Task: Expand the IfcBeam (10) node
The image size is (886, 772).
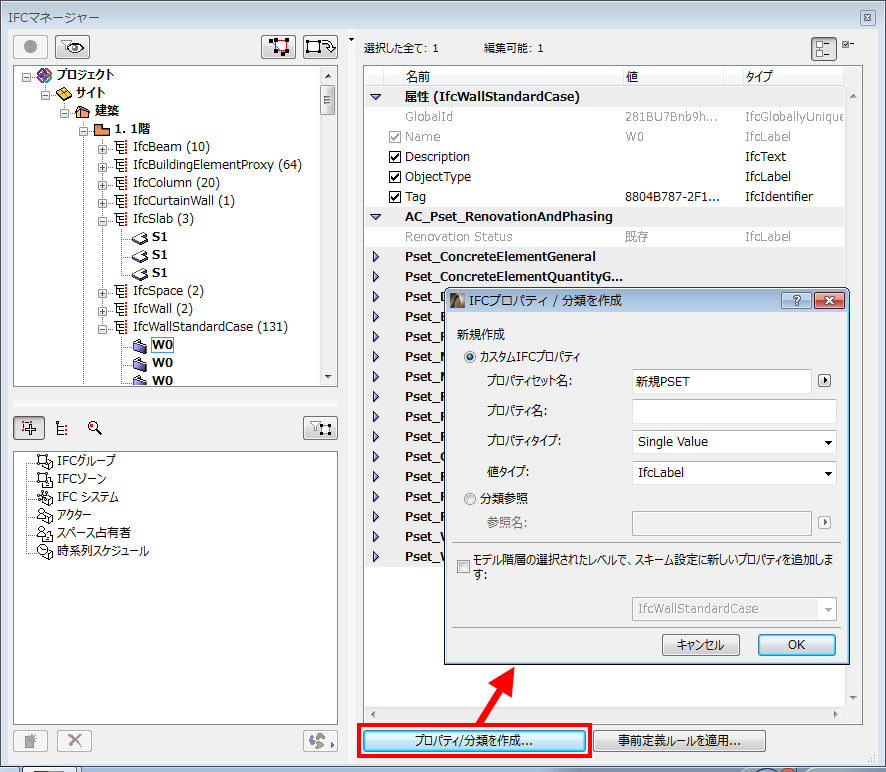Action: 102,149
